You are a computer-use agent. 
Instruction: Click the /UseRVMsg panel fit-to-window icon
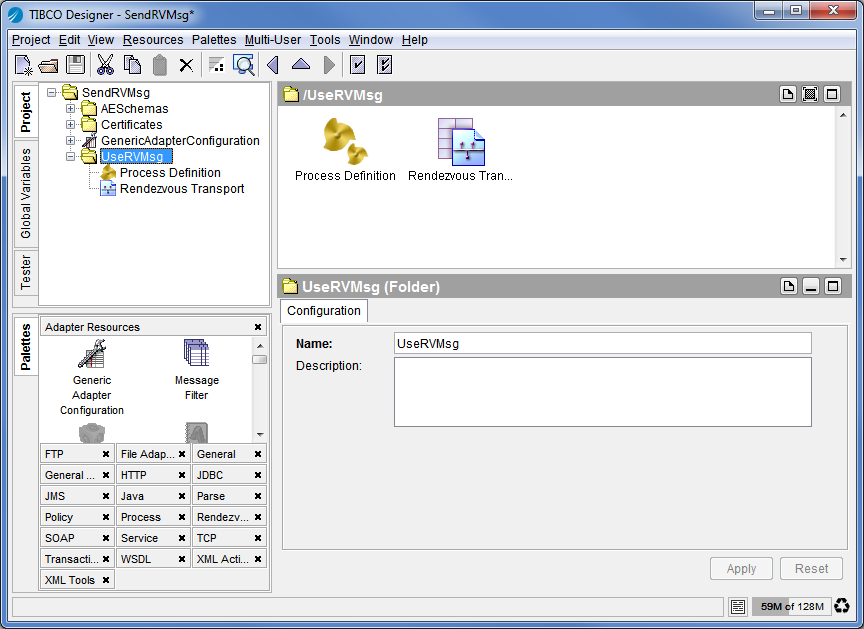810,94
